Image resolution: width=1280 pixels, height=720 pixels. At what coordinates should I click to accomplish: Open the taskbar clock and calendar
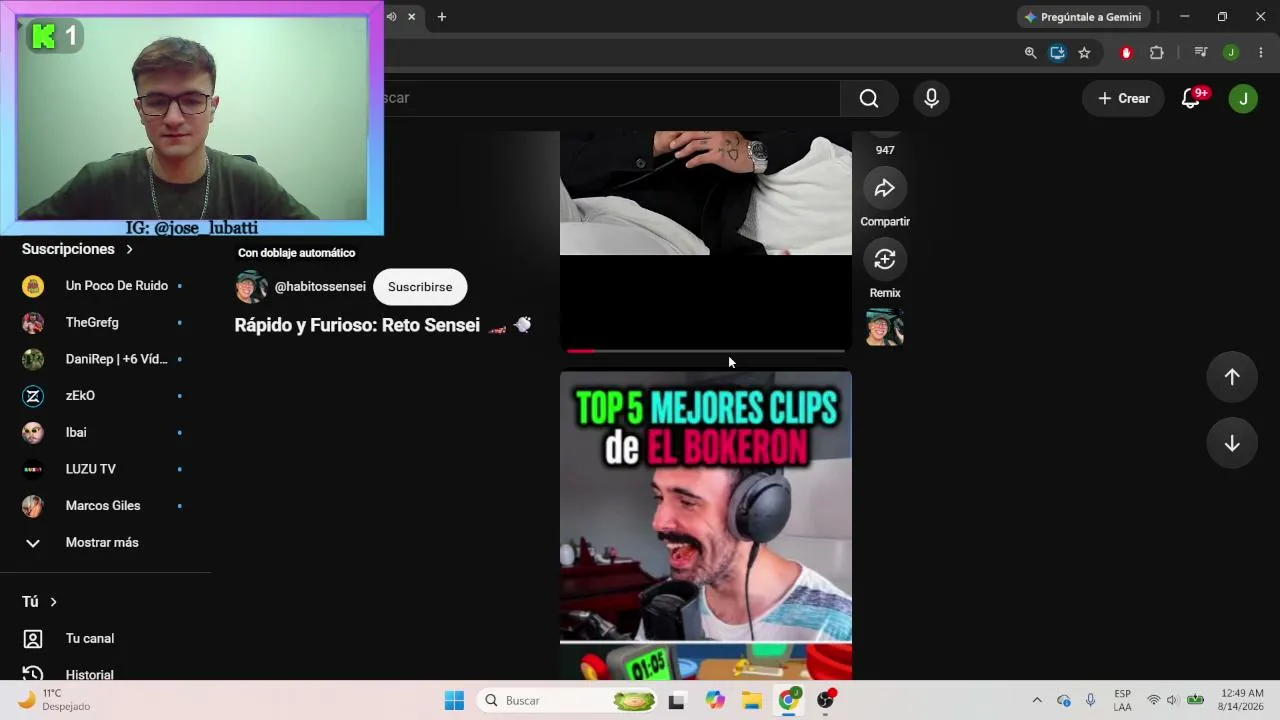(x=1242, y=700)
